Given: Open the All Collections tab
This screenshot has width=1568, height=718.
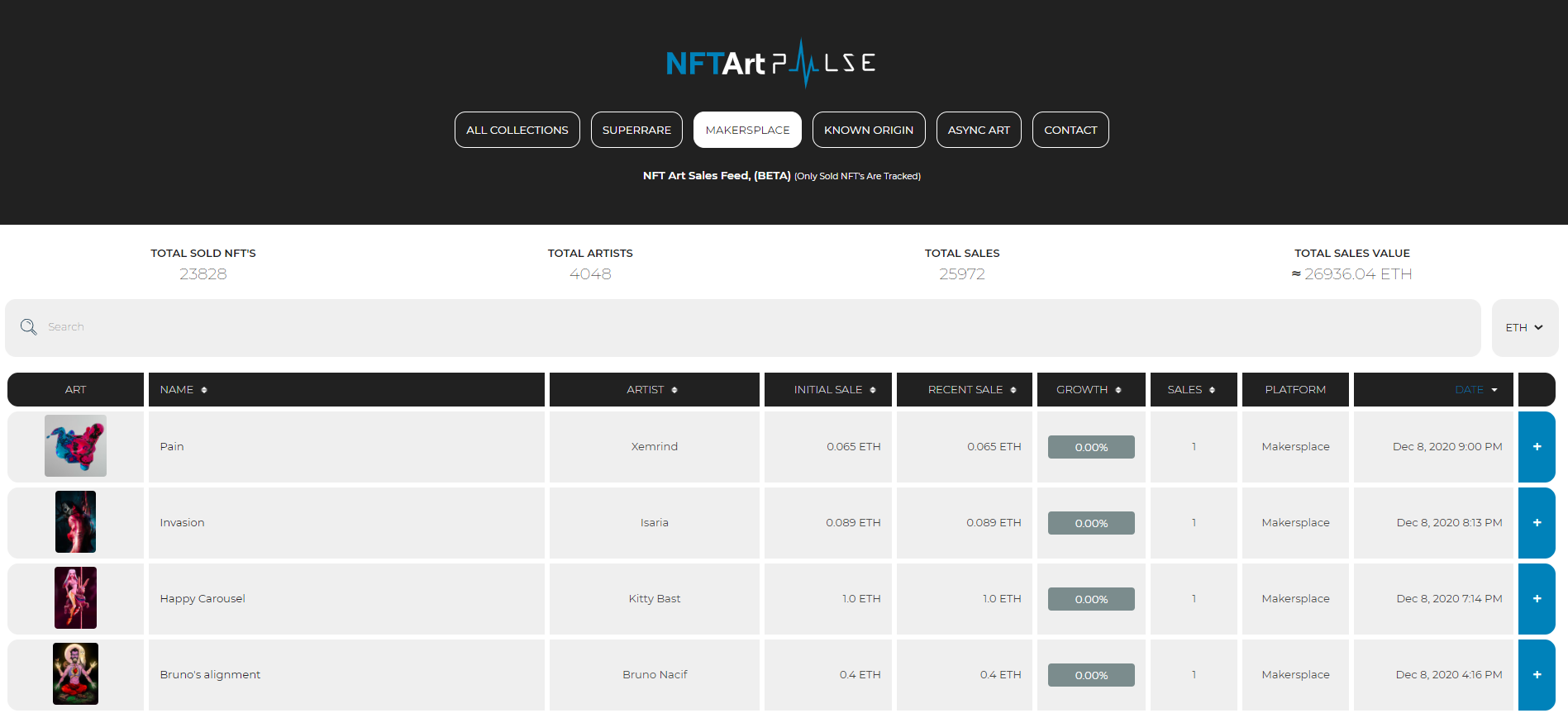Looking at the screenshot, I should tap(517, 130).
